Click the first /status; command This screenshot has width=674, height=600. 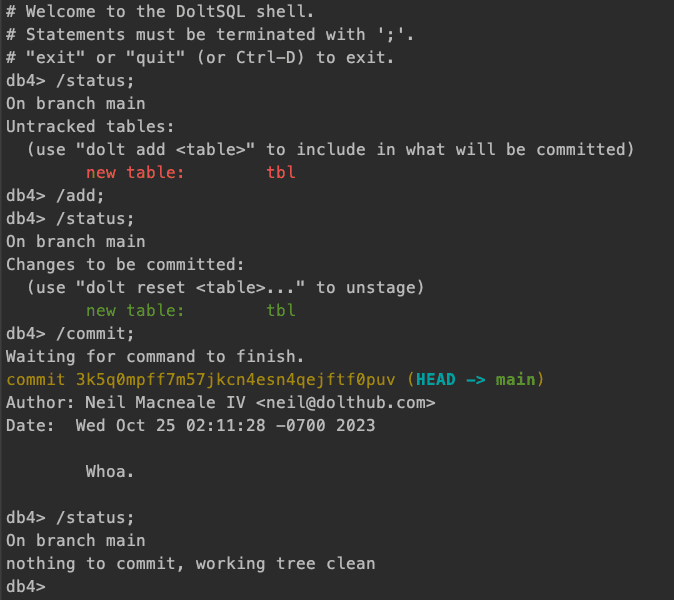click(x=95, y=80)
